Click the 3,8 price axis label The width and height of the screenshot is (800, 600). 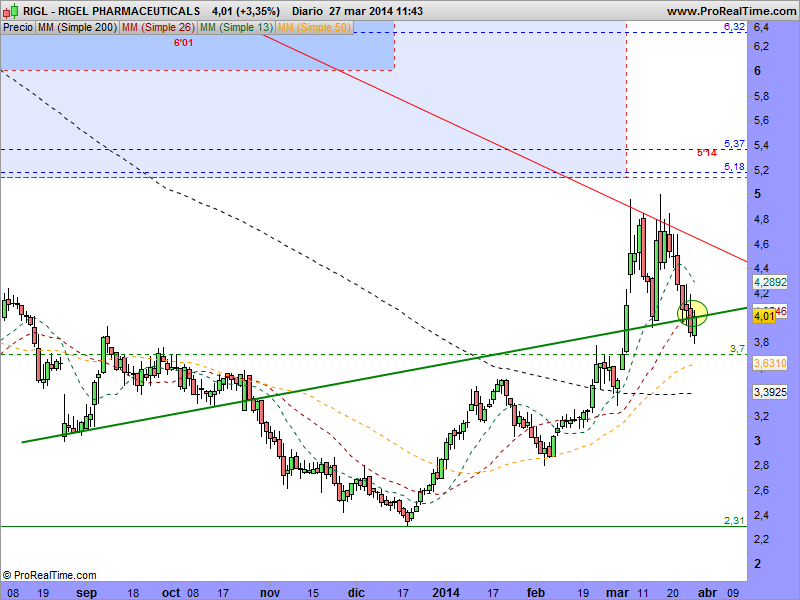click(x=762, y=342)
